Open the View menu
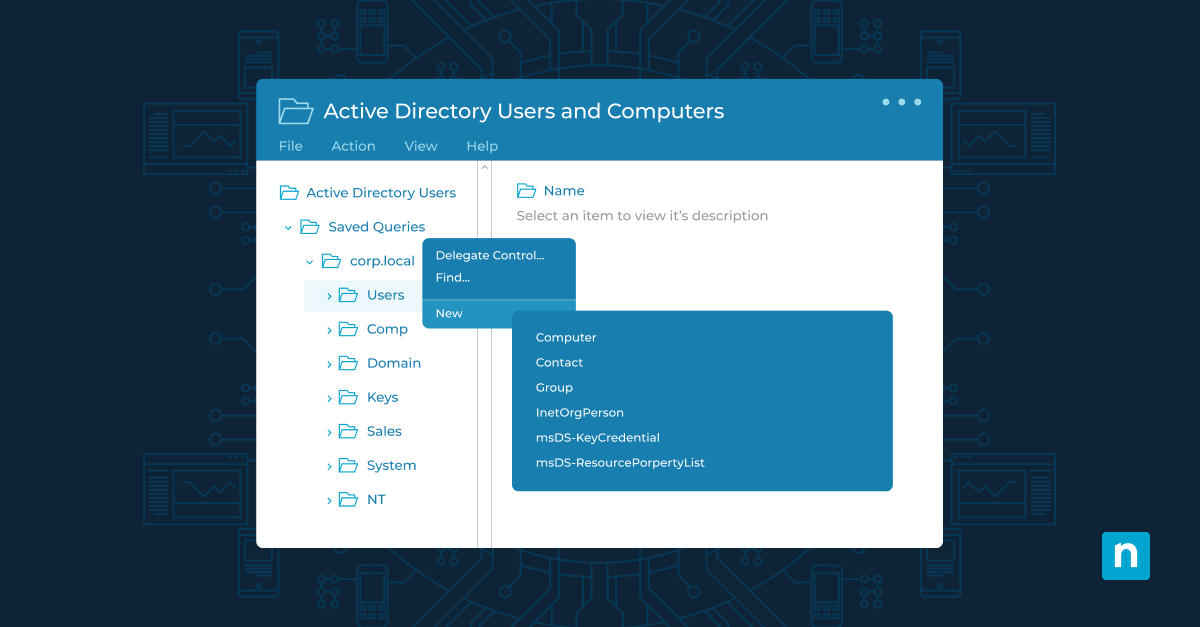 click(x=420, y=146)
